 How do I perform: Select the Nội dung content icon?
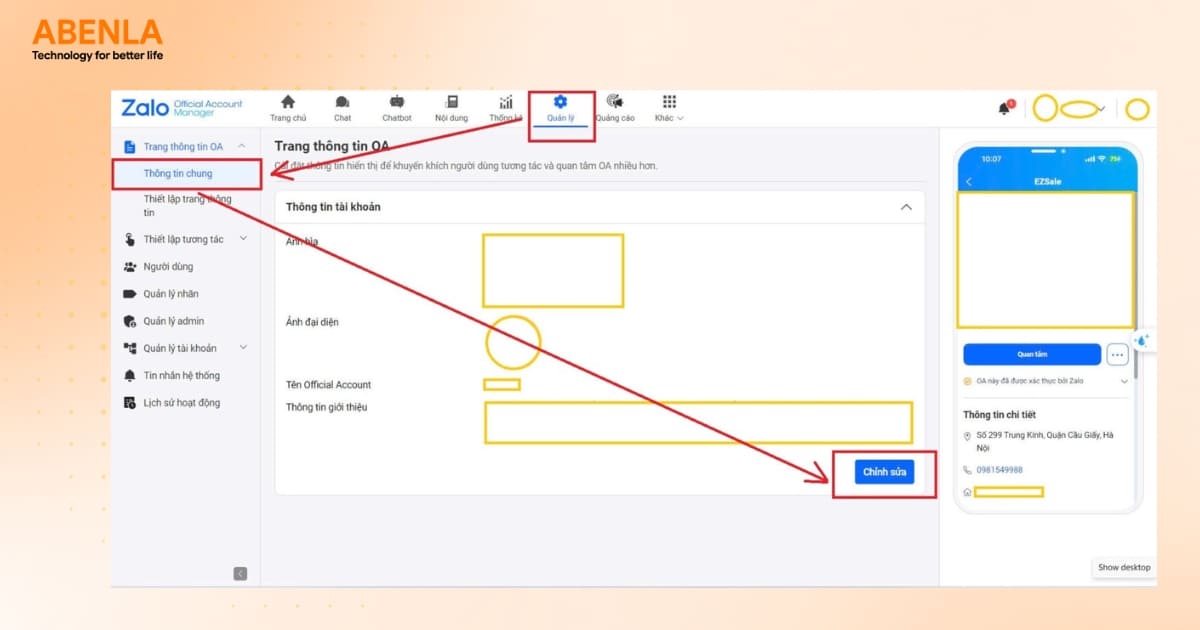[452, 102]
